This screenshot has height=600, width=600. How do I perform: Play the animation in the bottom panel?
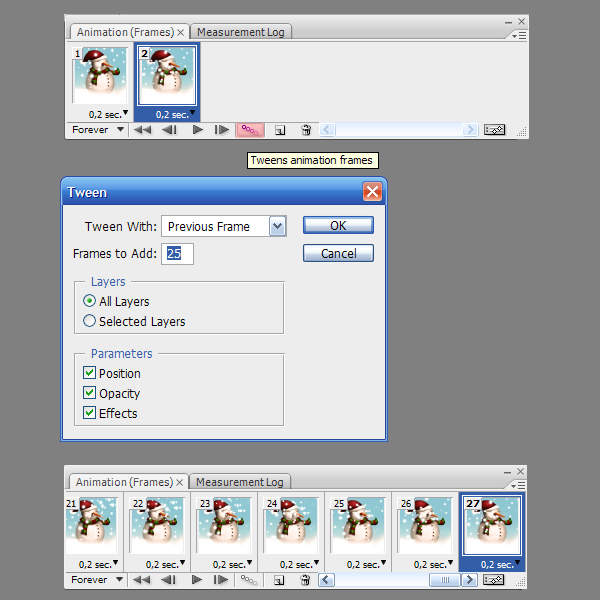point(197,580)
